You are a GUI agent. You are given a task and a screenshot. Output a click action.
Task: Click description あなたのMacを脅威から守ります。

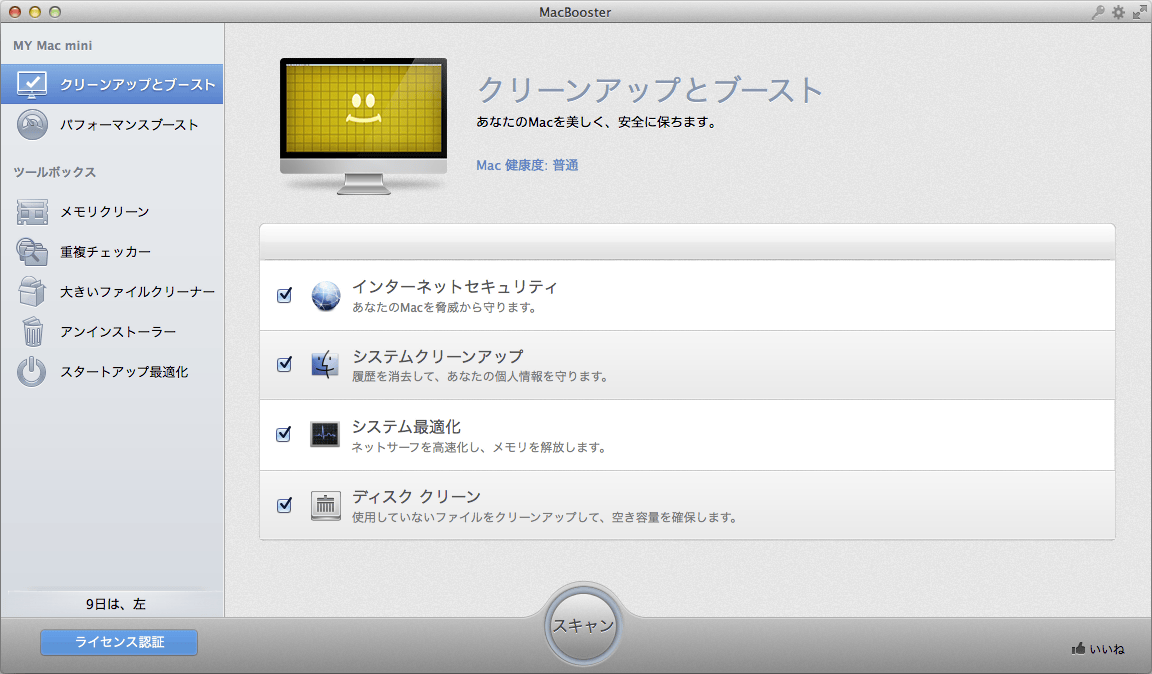(445, 307)
